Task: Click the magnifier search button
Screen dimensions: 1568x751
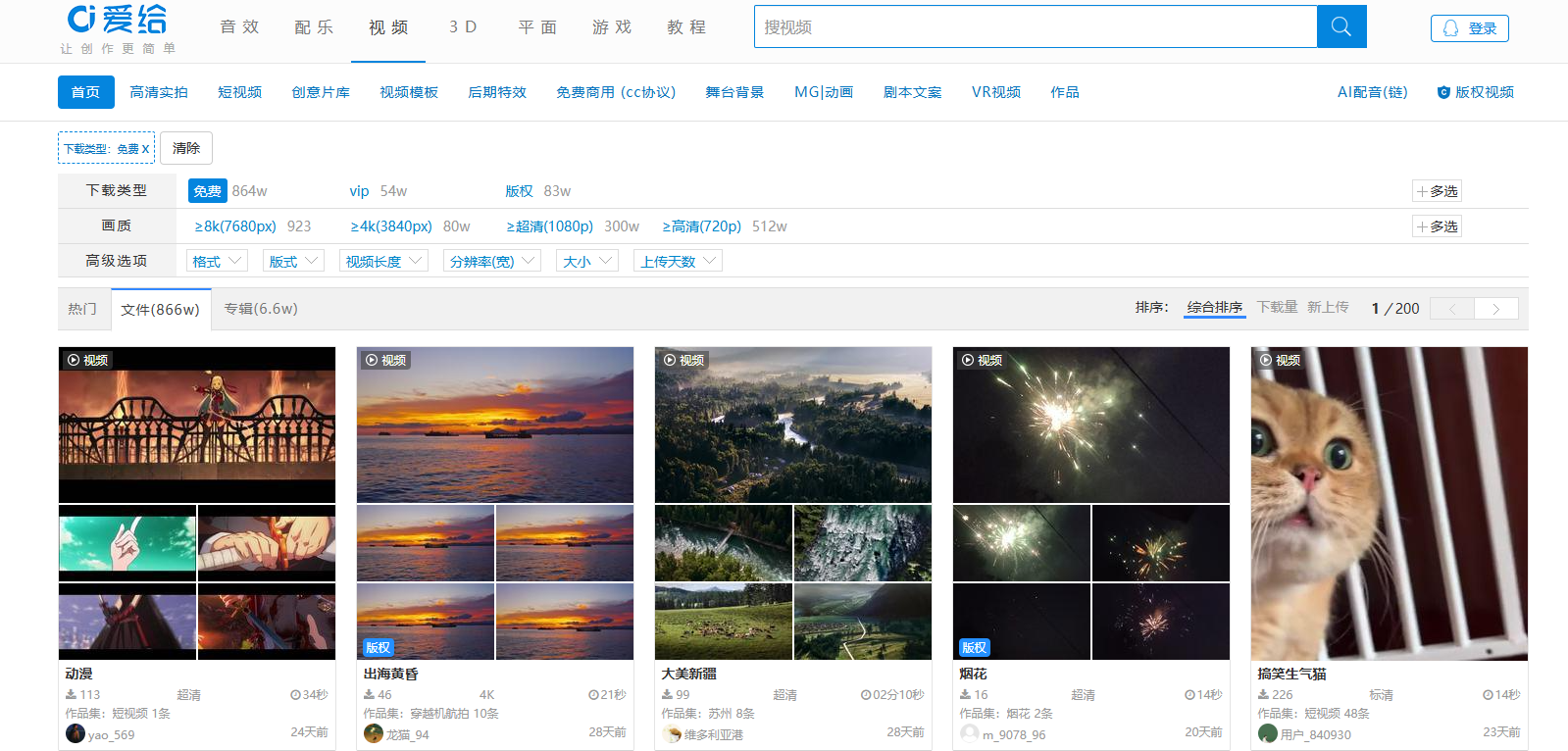Action: click(x=1340, y=26)
